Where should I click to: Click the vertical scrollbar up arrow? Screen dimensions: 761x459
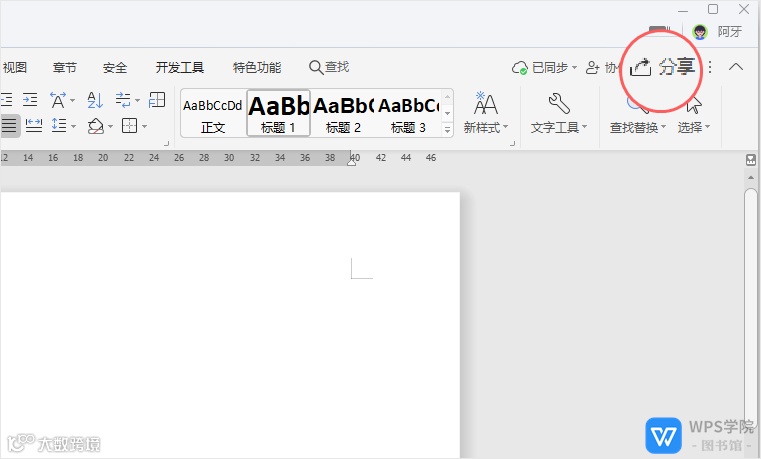pyautogui.click(x=751, y=178)
